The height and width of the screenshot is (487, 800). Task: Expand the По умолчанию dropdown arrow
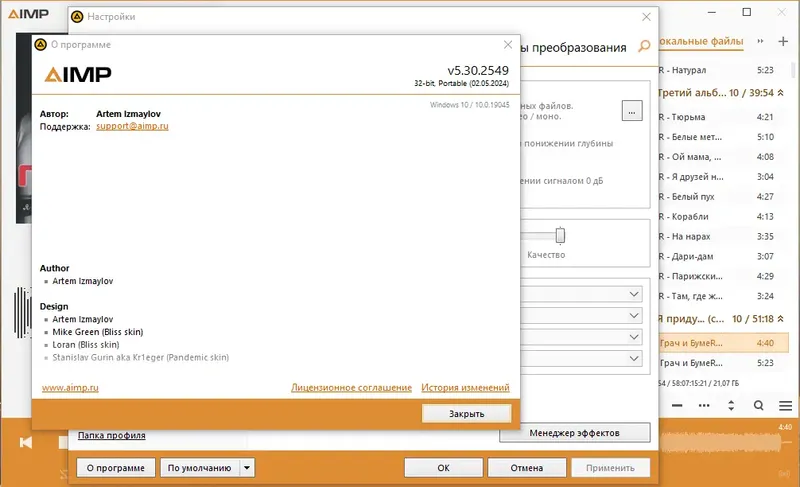coord(247,468)
